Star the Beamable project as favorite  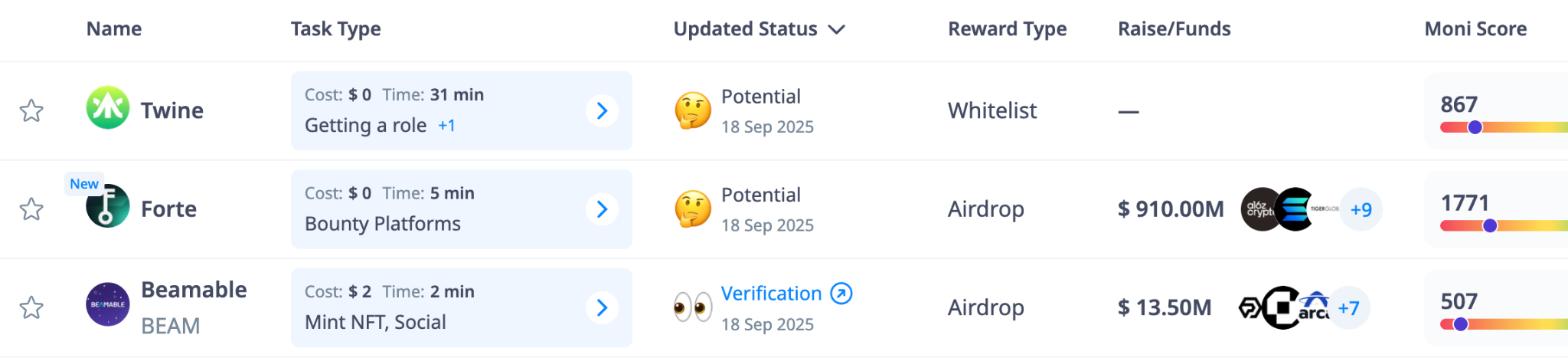coord(31,308)
